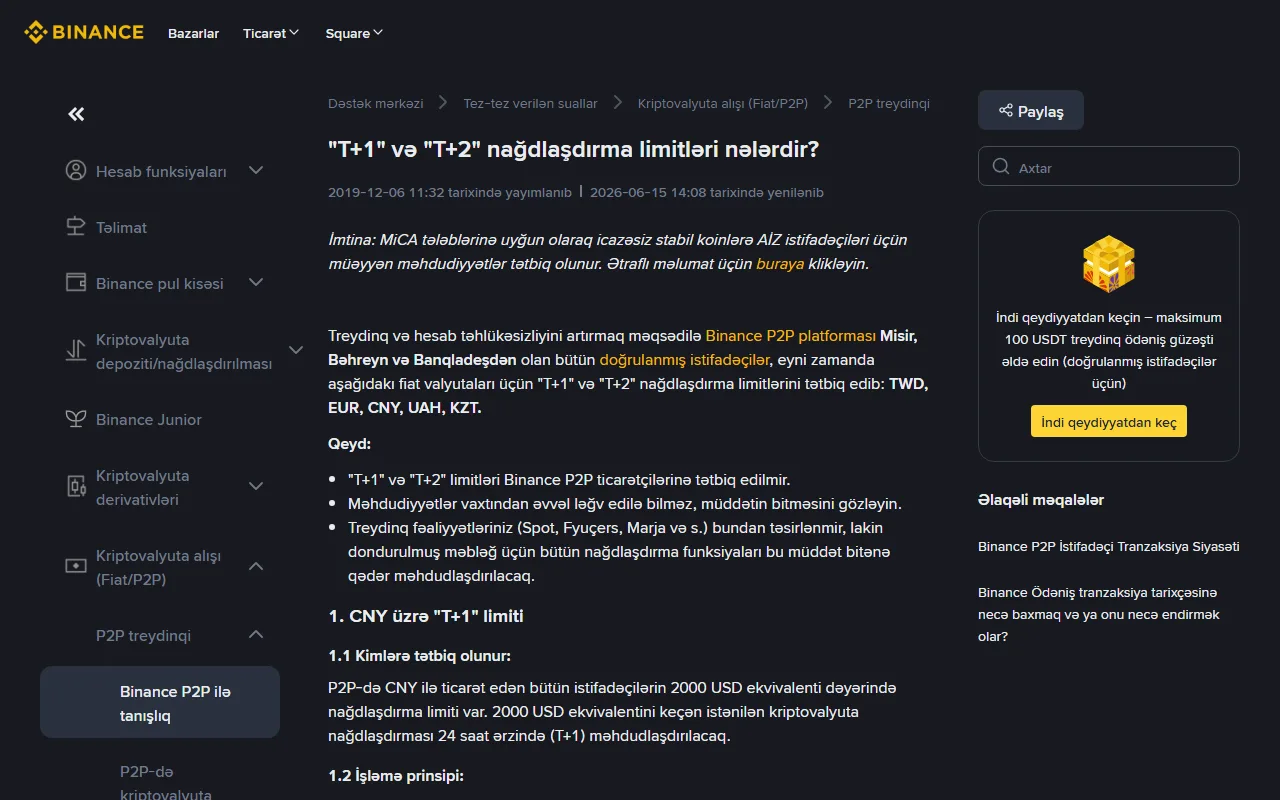Viewport: 1280px width, 800px height.
Task: Open doğrulanmış istifadəçilər link
Action: tap(685, 359)
